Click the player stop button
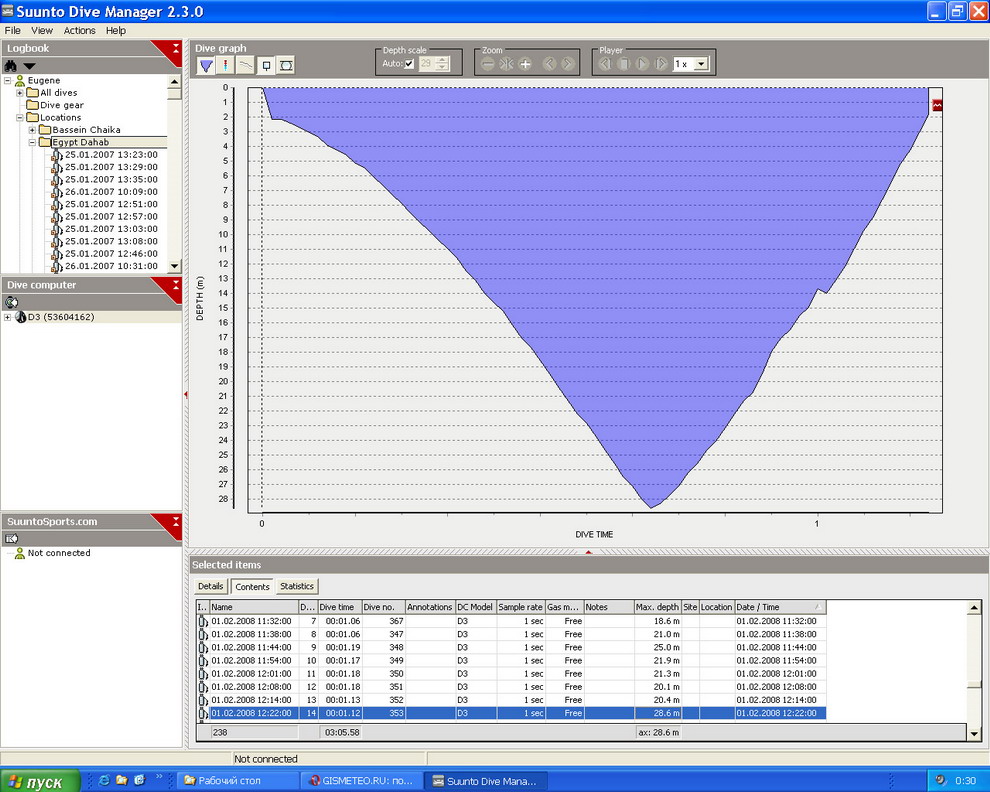Screen dimensions: 990x792 click(x=624, y=64)
